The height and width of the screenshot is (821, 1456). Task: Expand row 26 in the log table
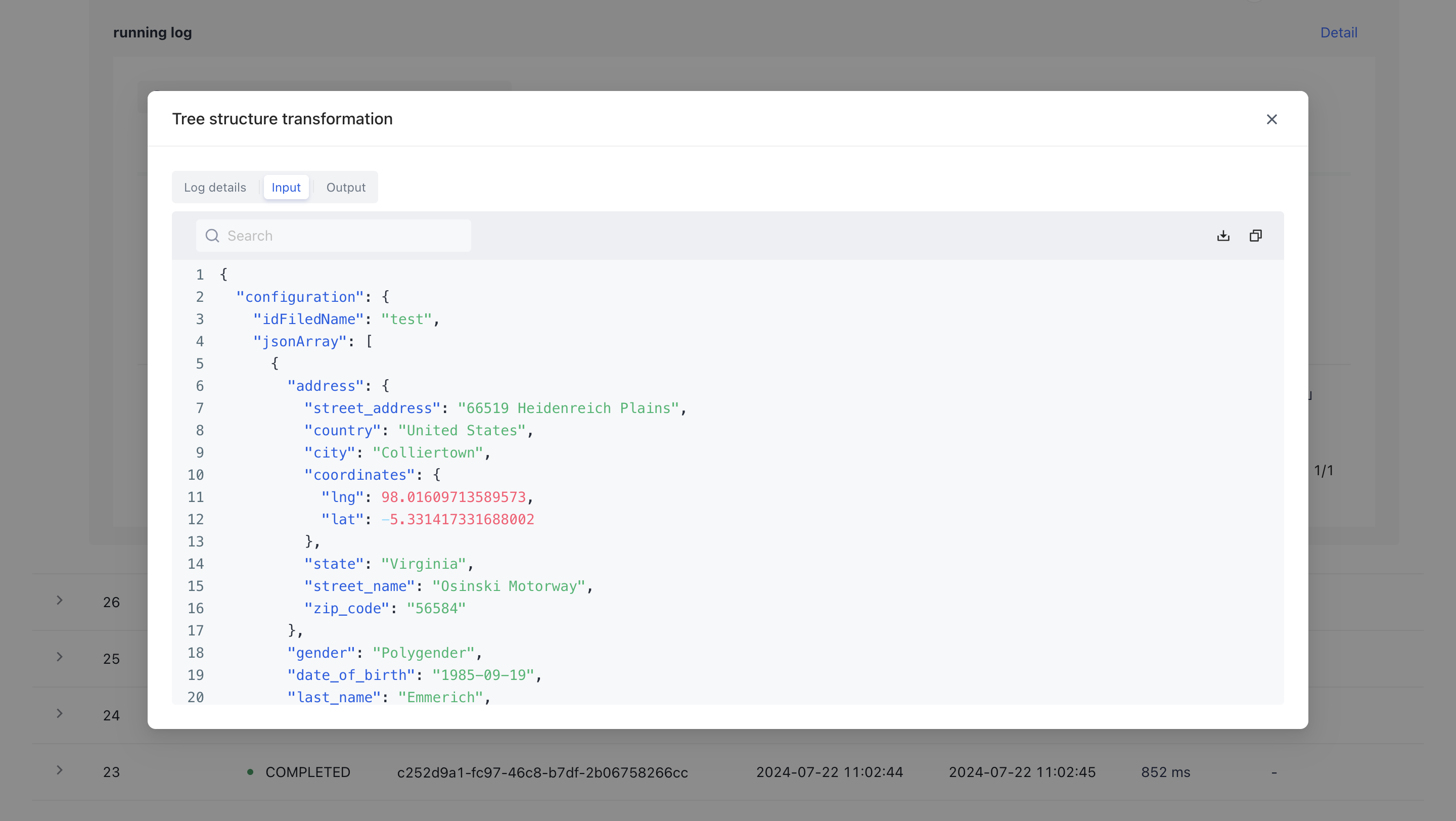click(x=59, y=600)
